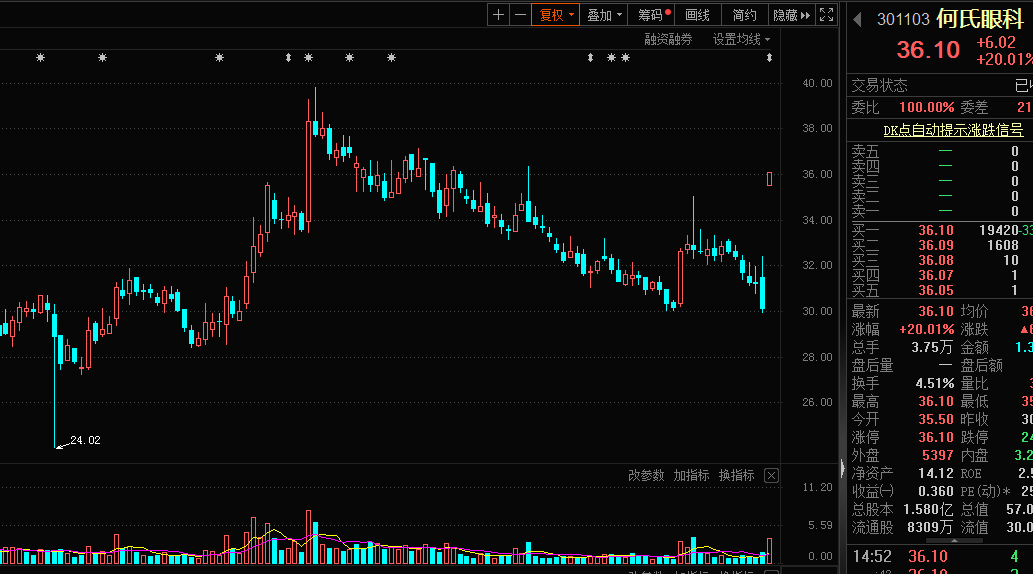Click 今开 opening price 35.50
This screenshot has width=1033, height=574.
click(935, 420)
